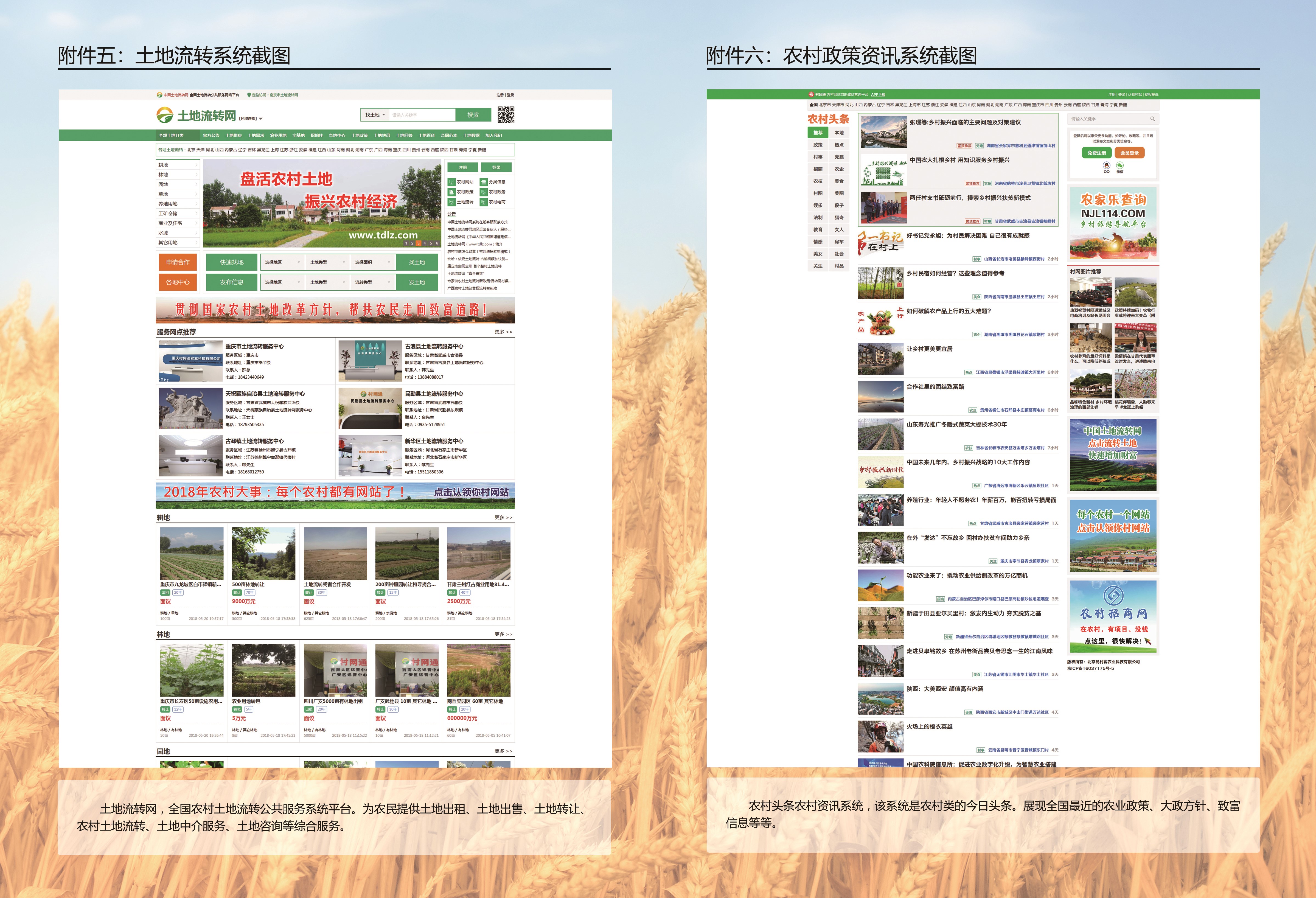The image size is (1316, 898).
Task: Open the 500亩林地转让 land listing image
Action: pyautogui.click(x=263, y=553)
